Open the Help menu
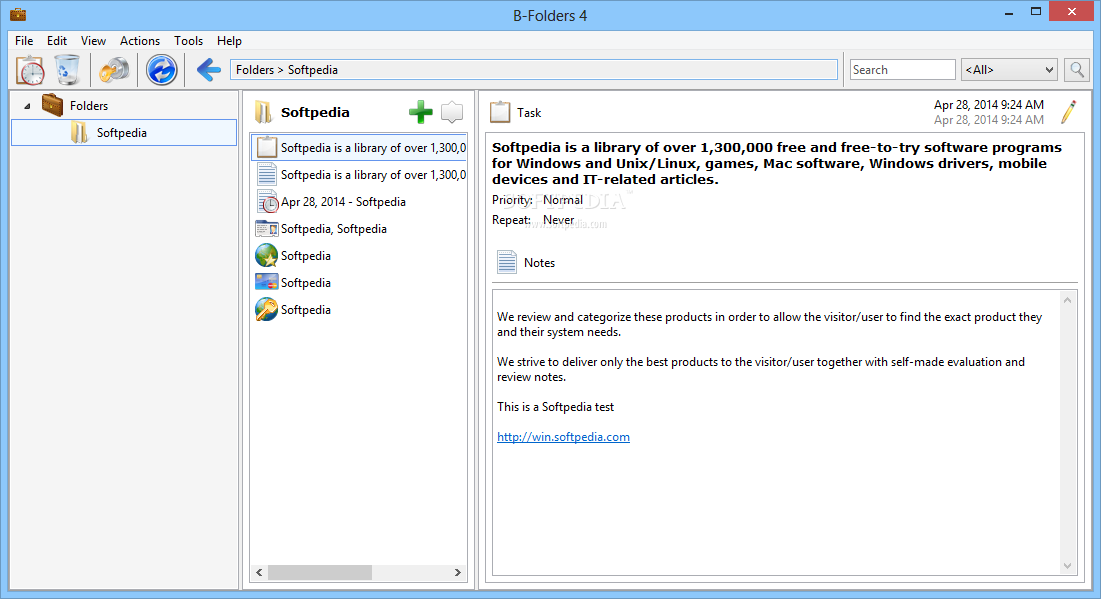This screenshot has width=1101, height=599. pos(229,41)
